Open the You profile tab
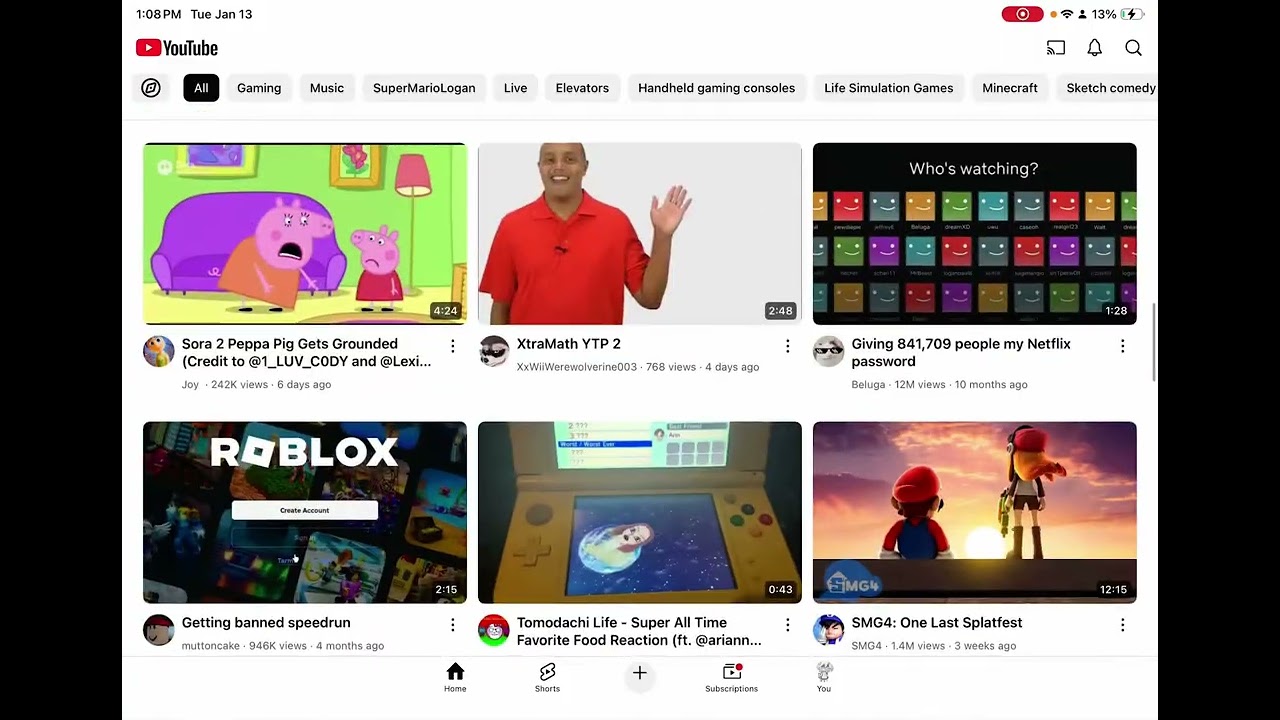Screen dimensions: 1280x720 [x=824, y=677]
